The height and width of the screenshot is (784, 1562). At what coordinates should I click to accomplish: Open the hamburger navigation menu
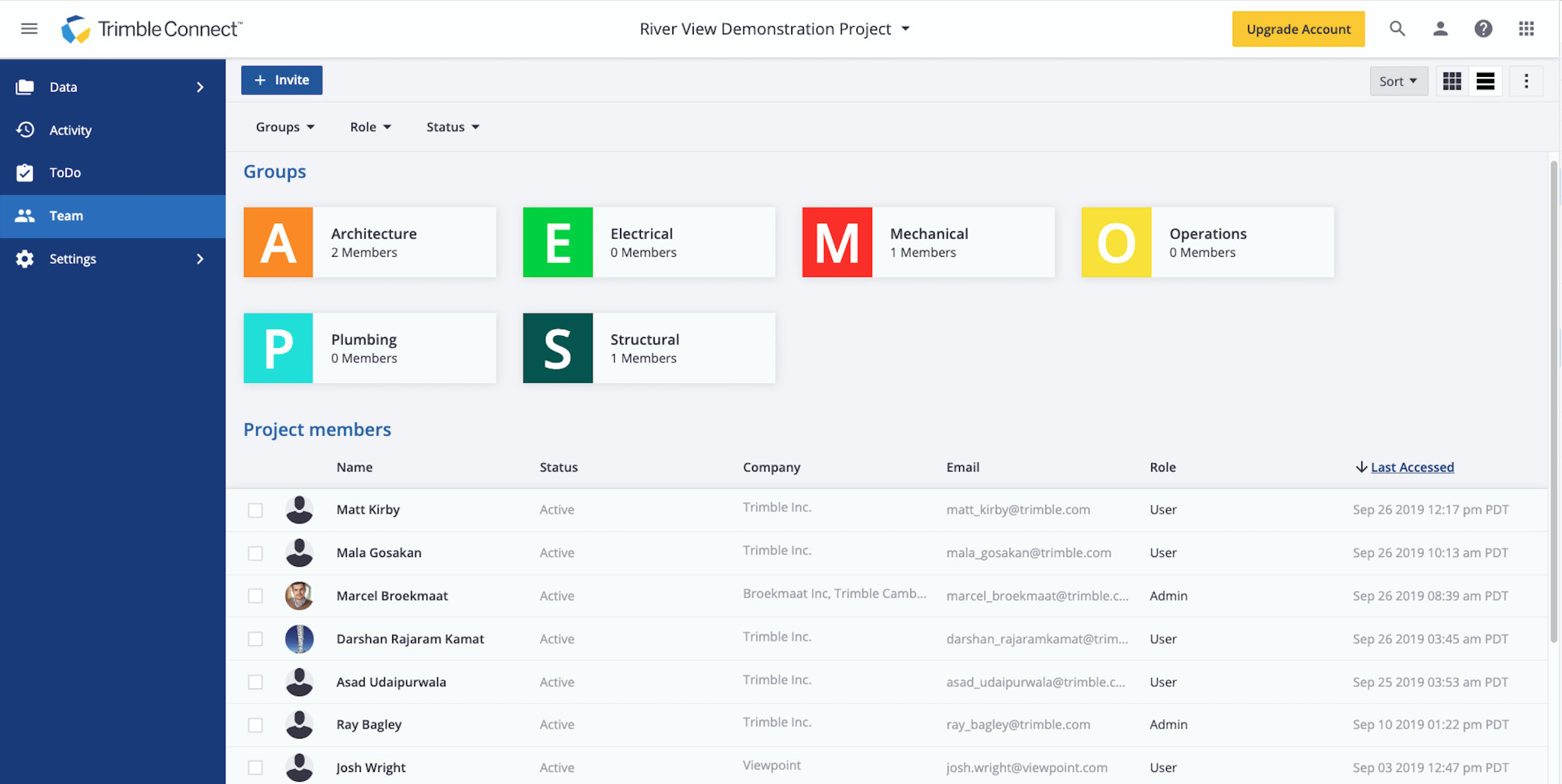click(29, 28)
